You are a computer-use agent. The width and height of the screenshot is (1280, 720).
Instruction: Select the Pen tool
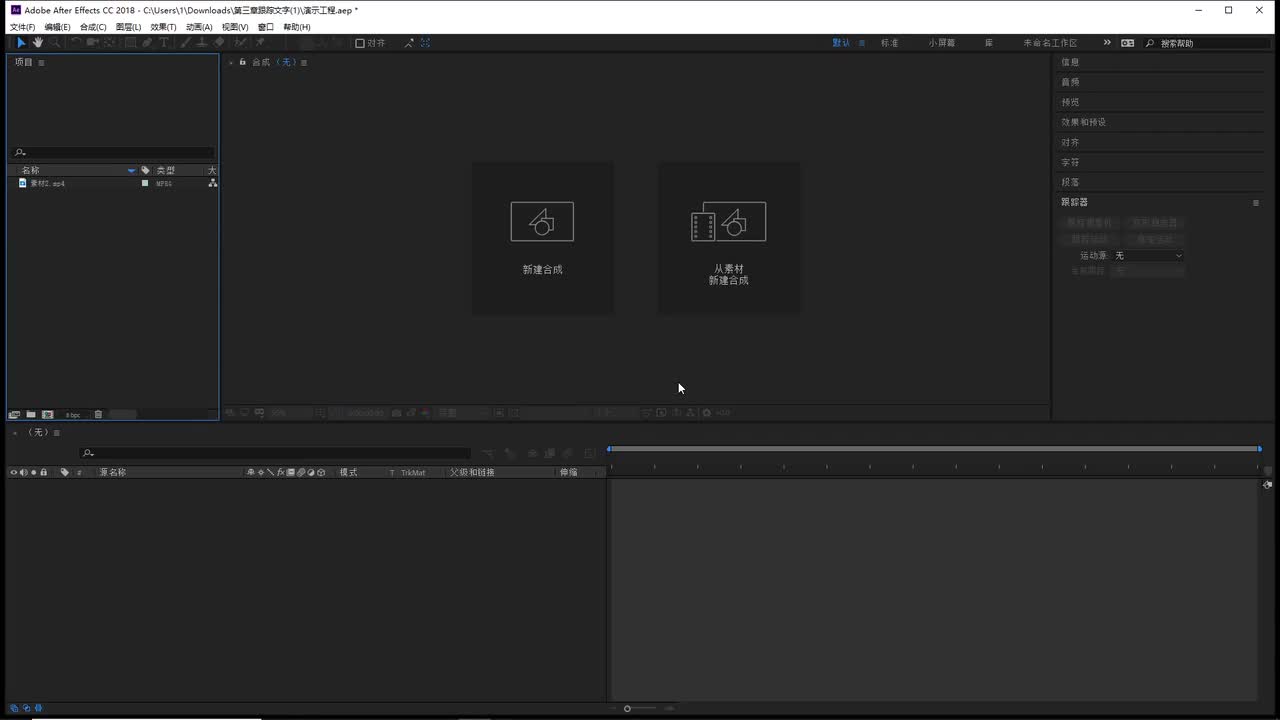coord(147,43)
